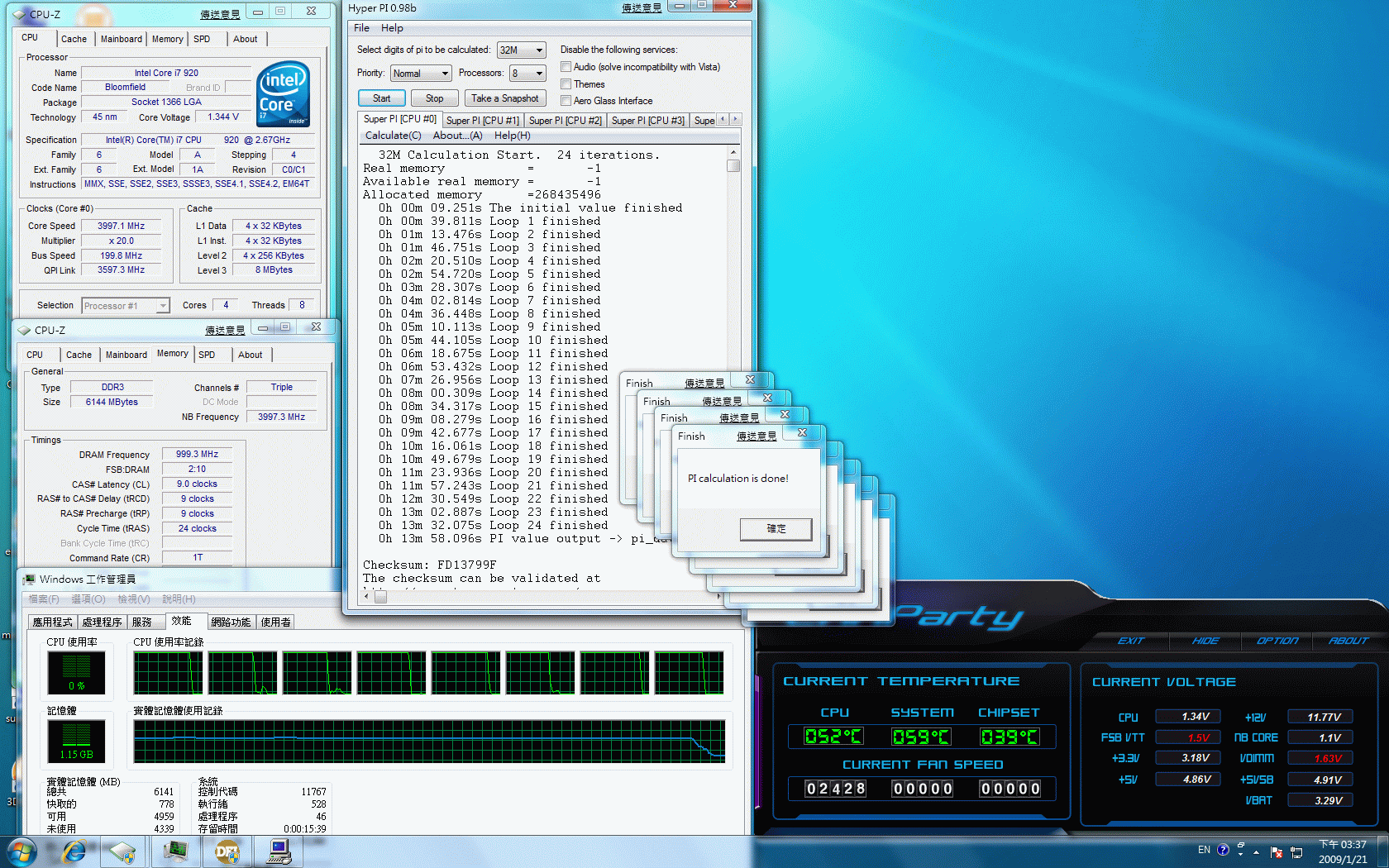Screen dimensions: 1389x868
Task: Open the SPD tab in top CPU-Z
Action: 202,39
